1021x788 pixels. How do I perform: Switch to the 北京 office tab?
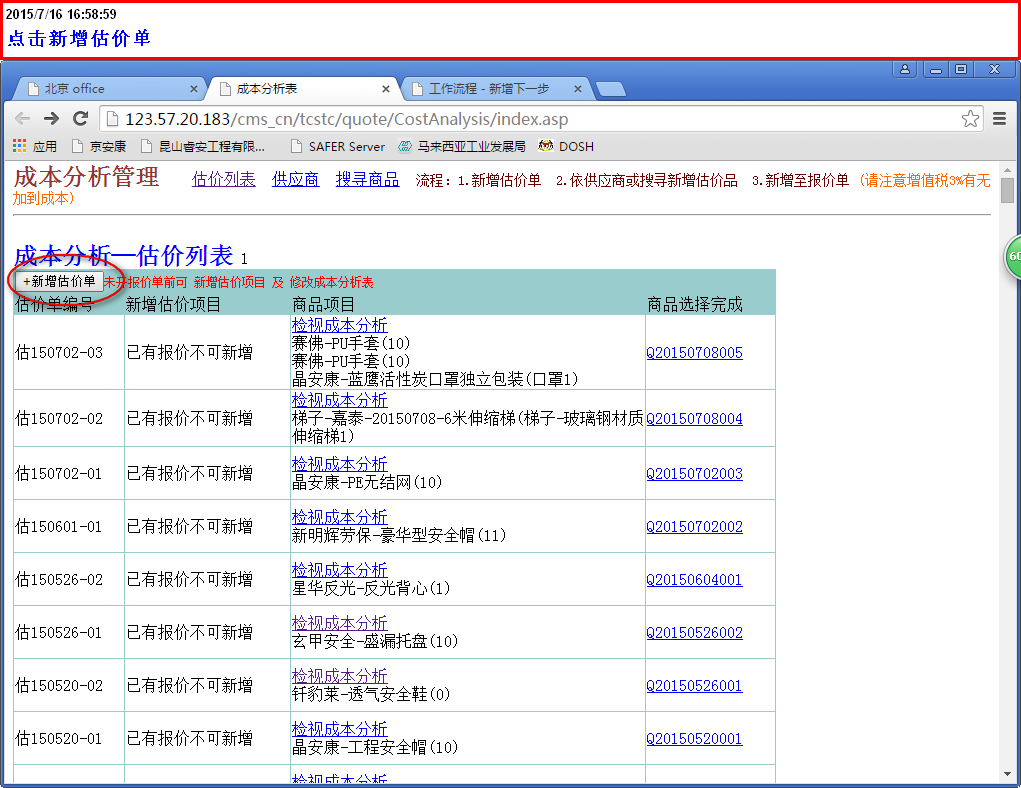[x=100, y=89]
